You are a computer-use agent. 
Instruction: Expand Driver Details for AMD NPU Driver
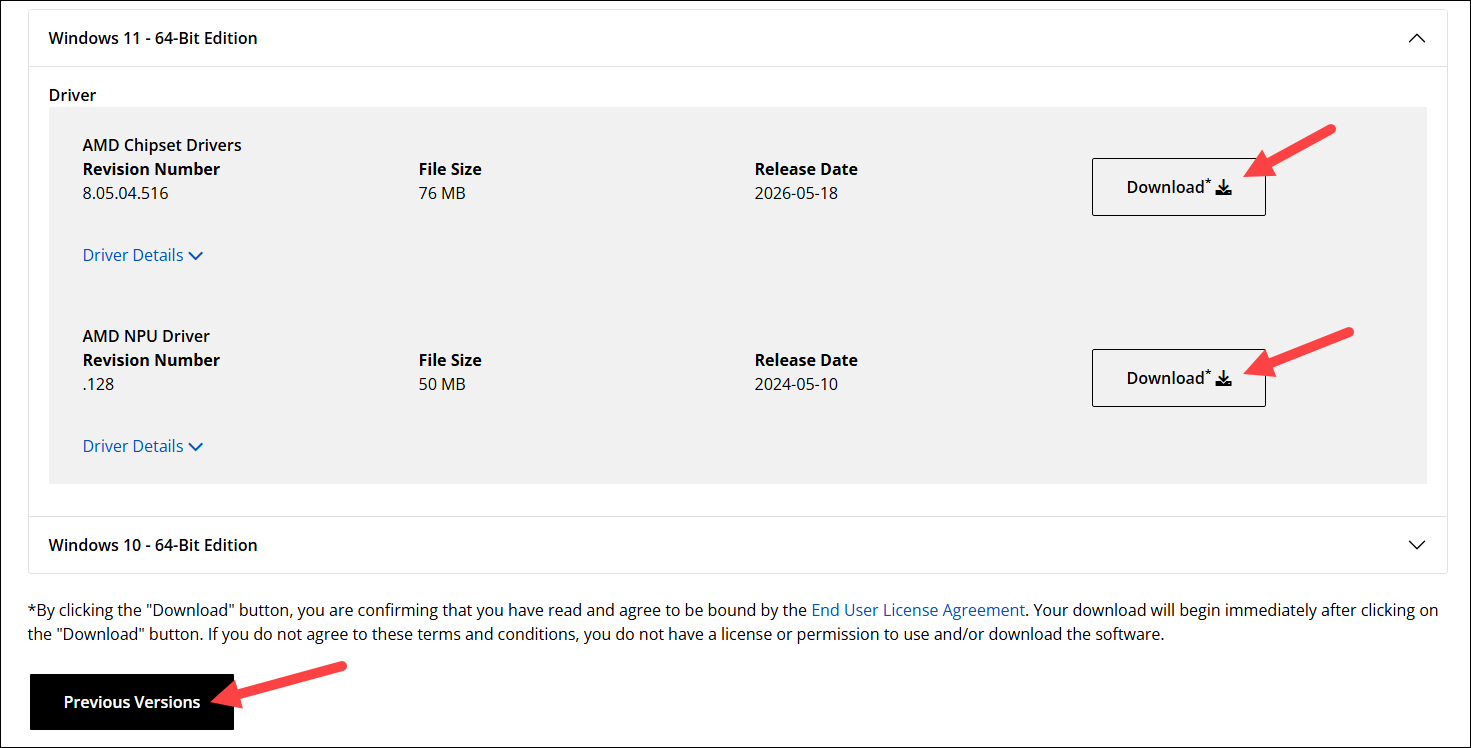click(x=143, y=446)
